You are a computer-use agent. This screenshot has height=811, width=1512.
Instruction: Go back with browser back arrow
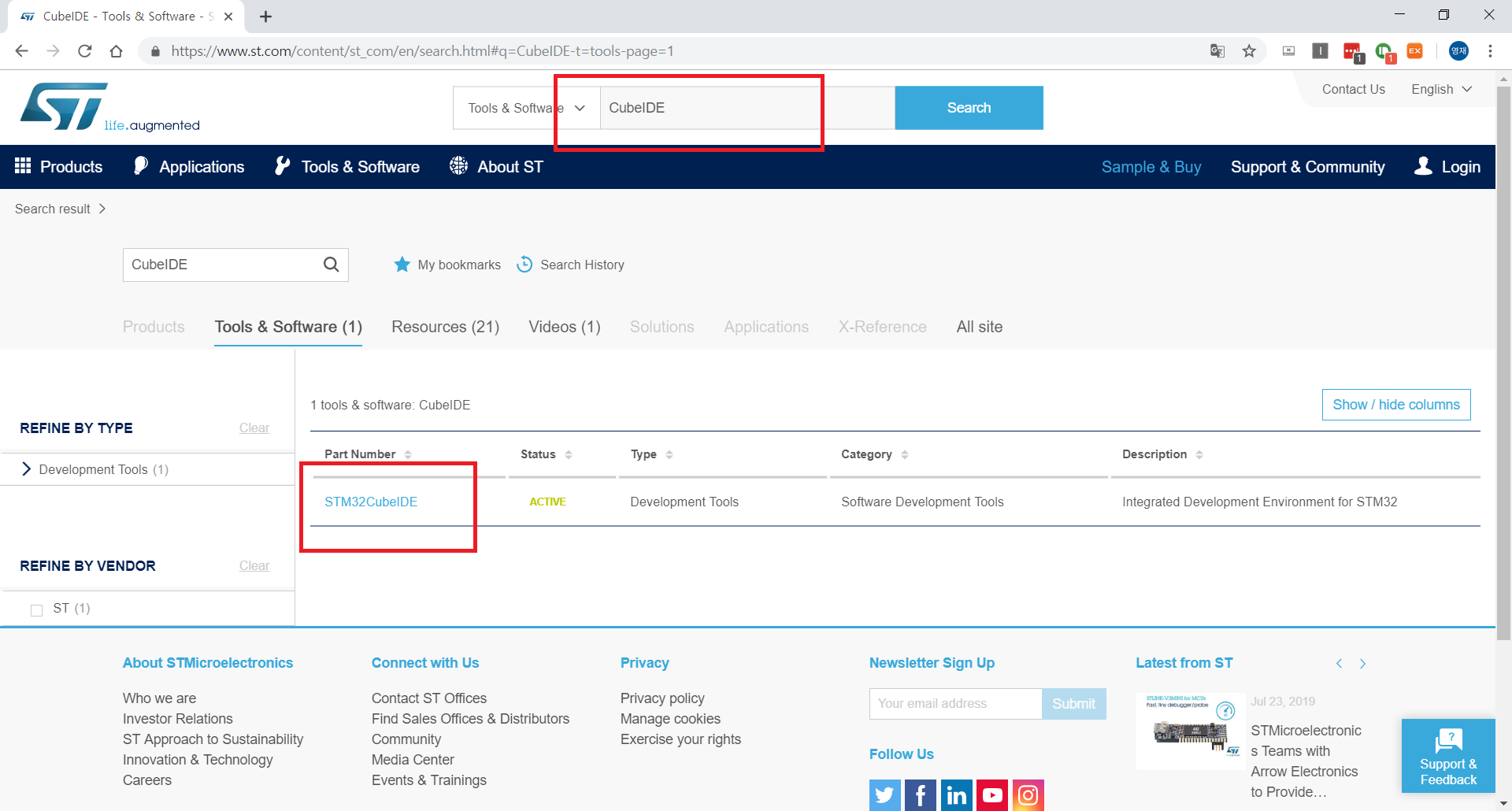22,51
